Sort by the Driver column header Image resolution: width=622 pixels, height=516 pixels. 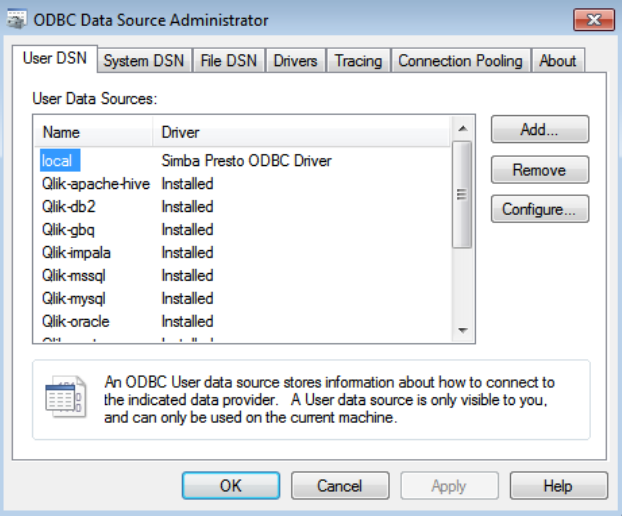coord(301,132)
